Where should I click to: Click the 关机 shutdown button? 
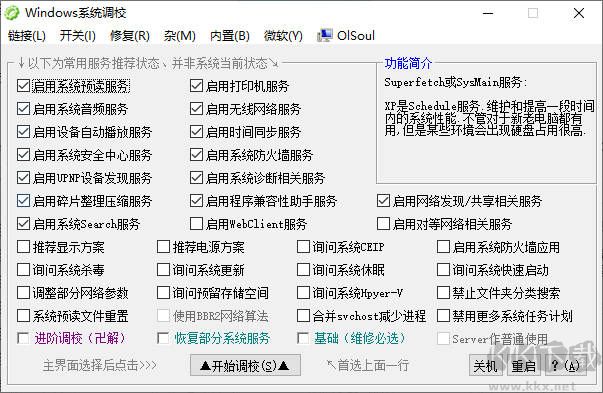point(485,365)
